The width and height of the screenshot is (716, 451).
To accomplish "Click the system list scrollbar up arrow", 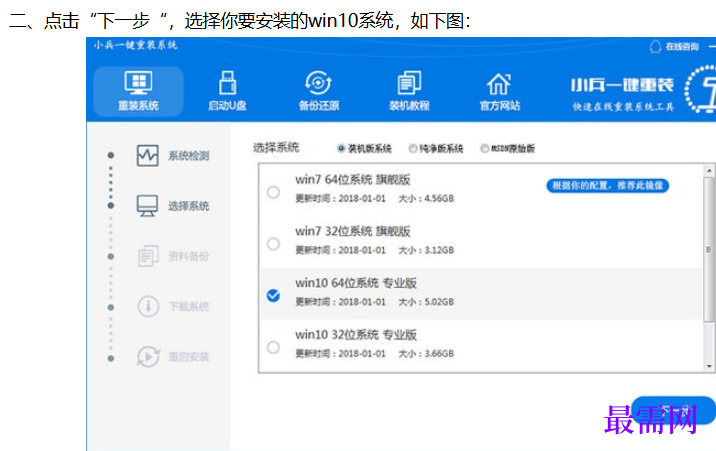I will point(709,171).
